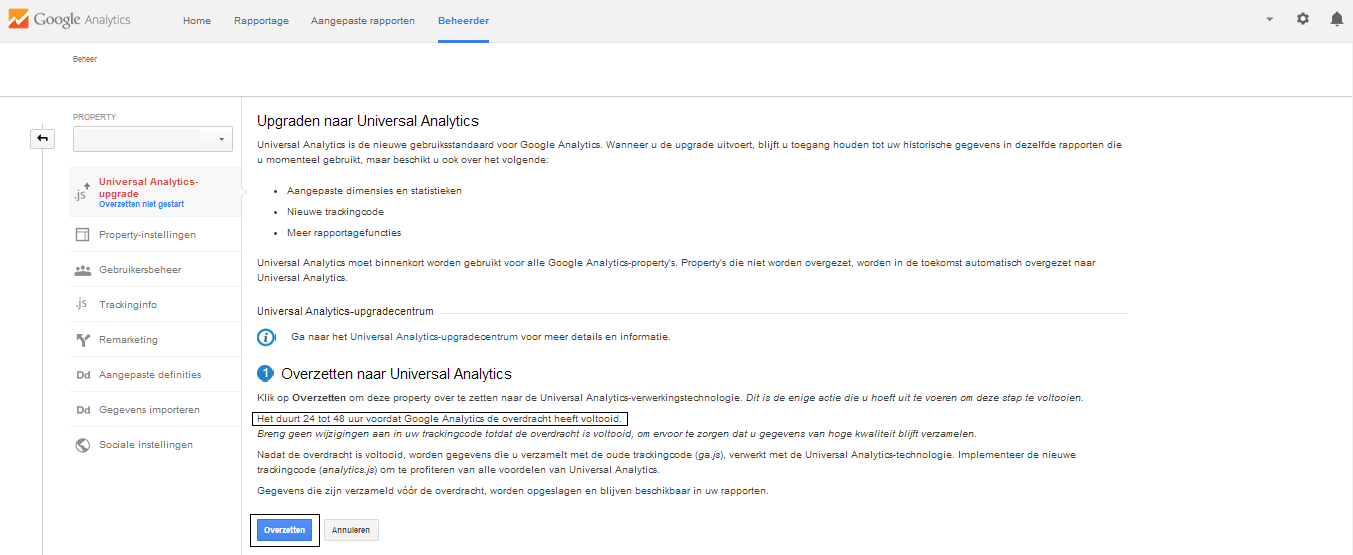Click the Sociale instellingen globe icon
The width and height of the screenshot is (1353, 555).
point(82,445)
